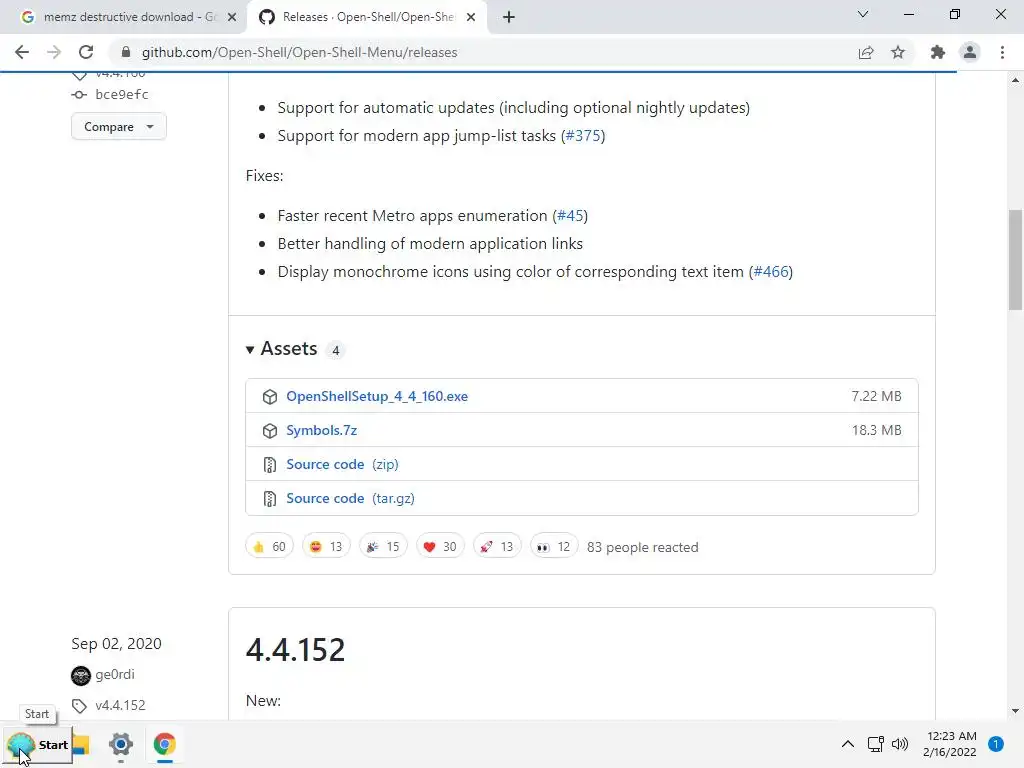Toggle the rocket reaction with 13
The image size is (1024, 768).
click(x=497, y=546)
